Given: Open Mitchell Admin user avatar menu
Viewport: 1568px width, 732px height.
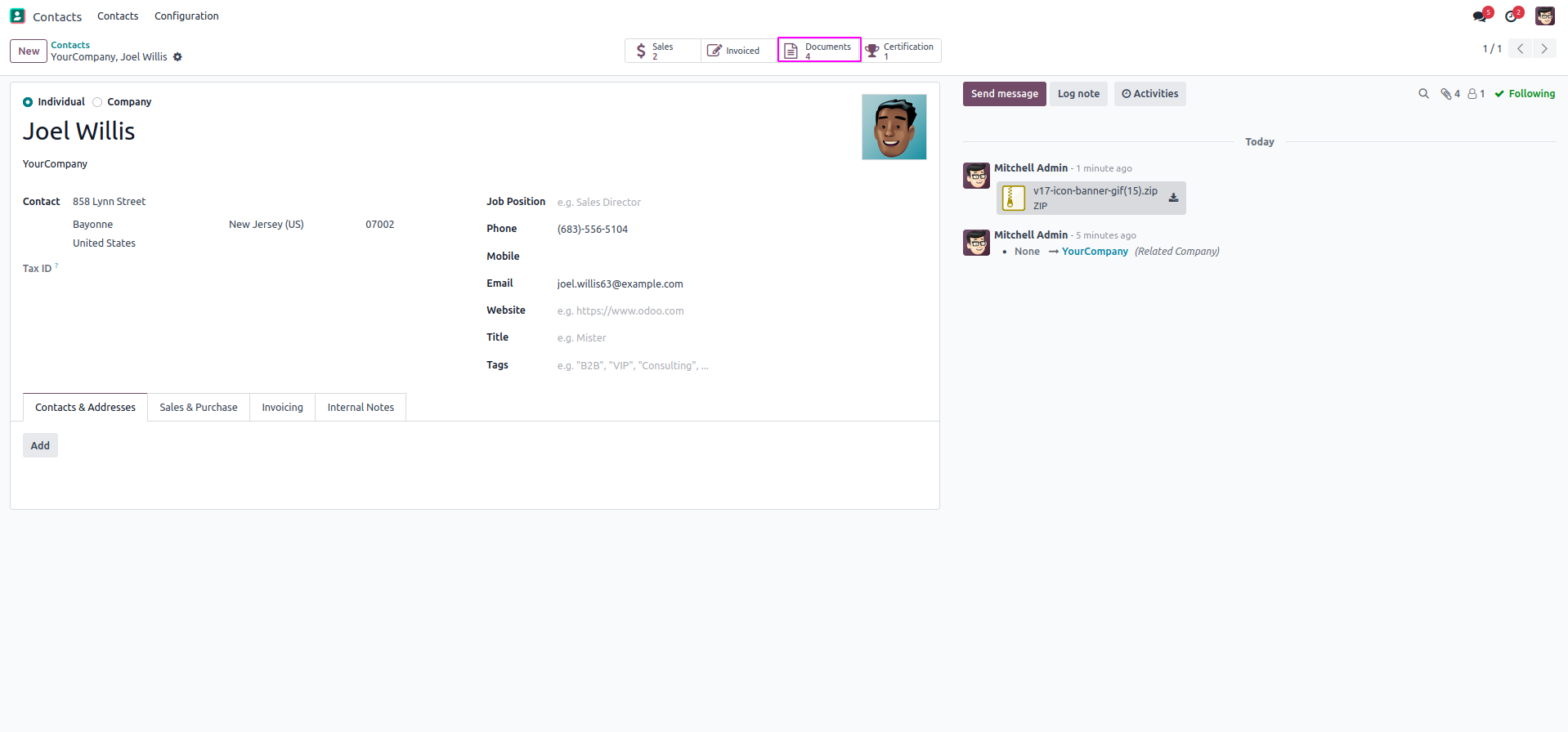Looking at the screenshot, I should tap(1544, 16).
